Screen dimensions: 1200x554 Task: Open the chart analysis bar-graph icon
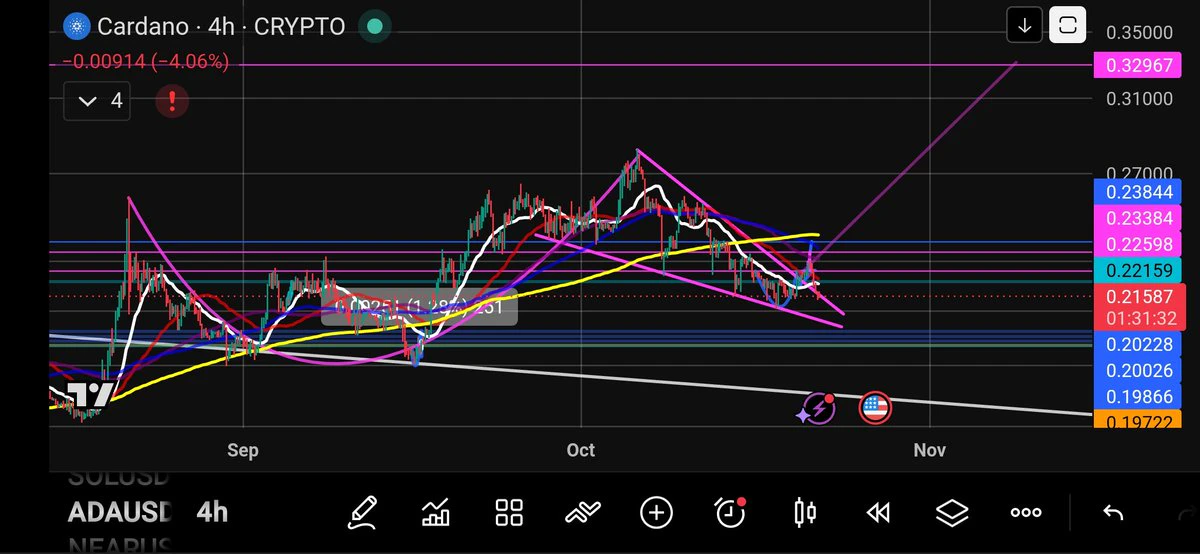pyautogui.click(x=436, y=513)
